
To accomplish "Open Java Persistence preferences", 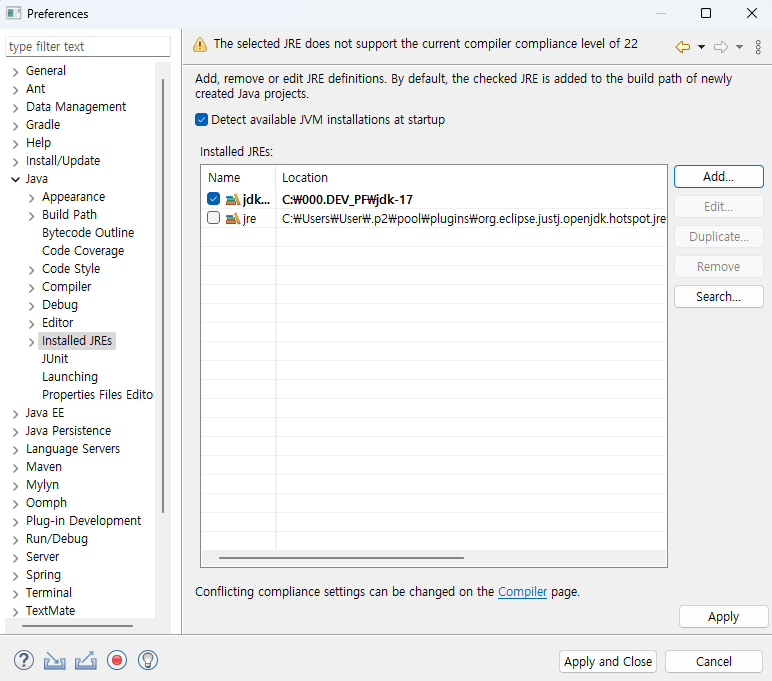I will [68, 431].
